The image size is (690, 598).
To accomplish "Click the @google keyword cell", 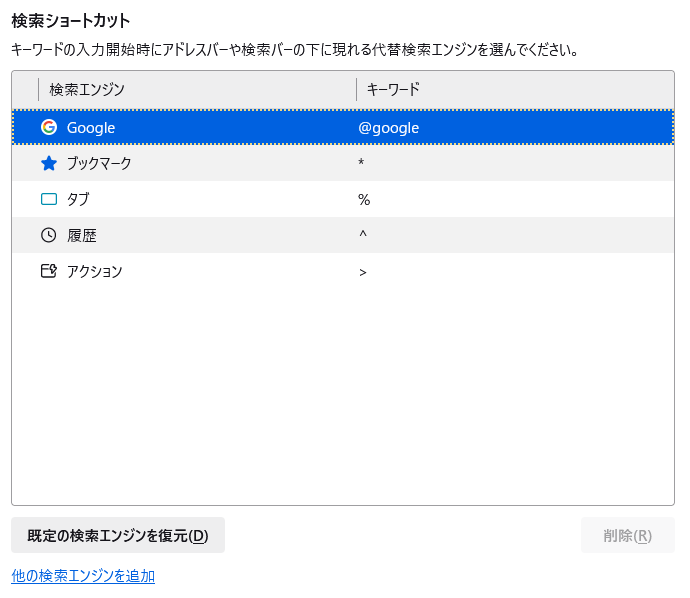I will click(x=388, y=127).
